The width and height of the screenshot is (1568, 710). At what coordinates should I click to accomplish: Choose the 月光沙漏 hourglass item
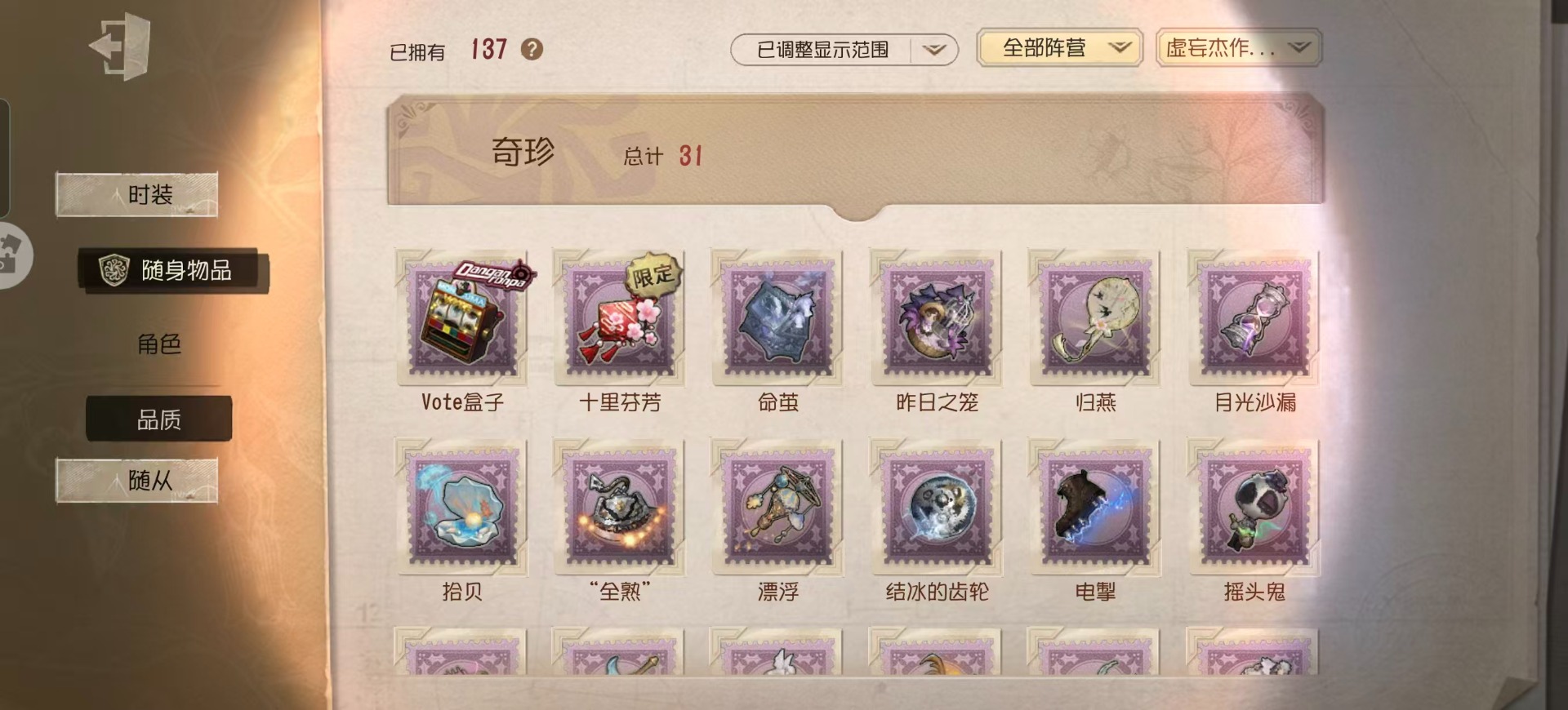pos(1254,318)
